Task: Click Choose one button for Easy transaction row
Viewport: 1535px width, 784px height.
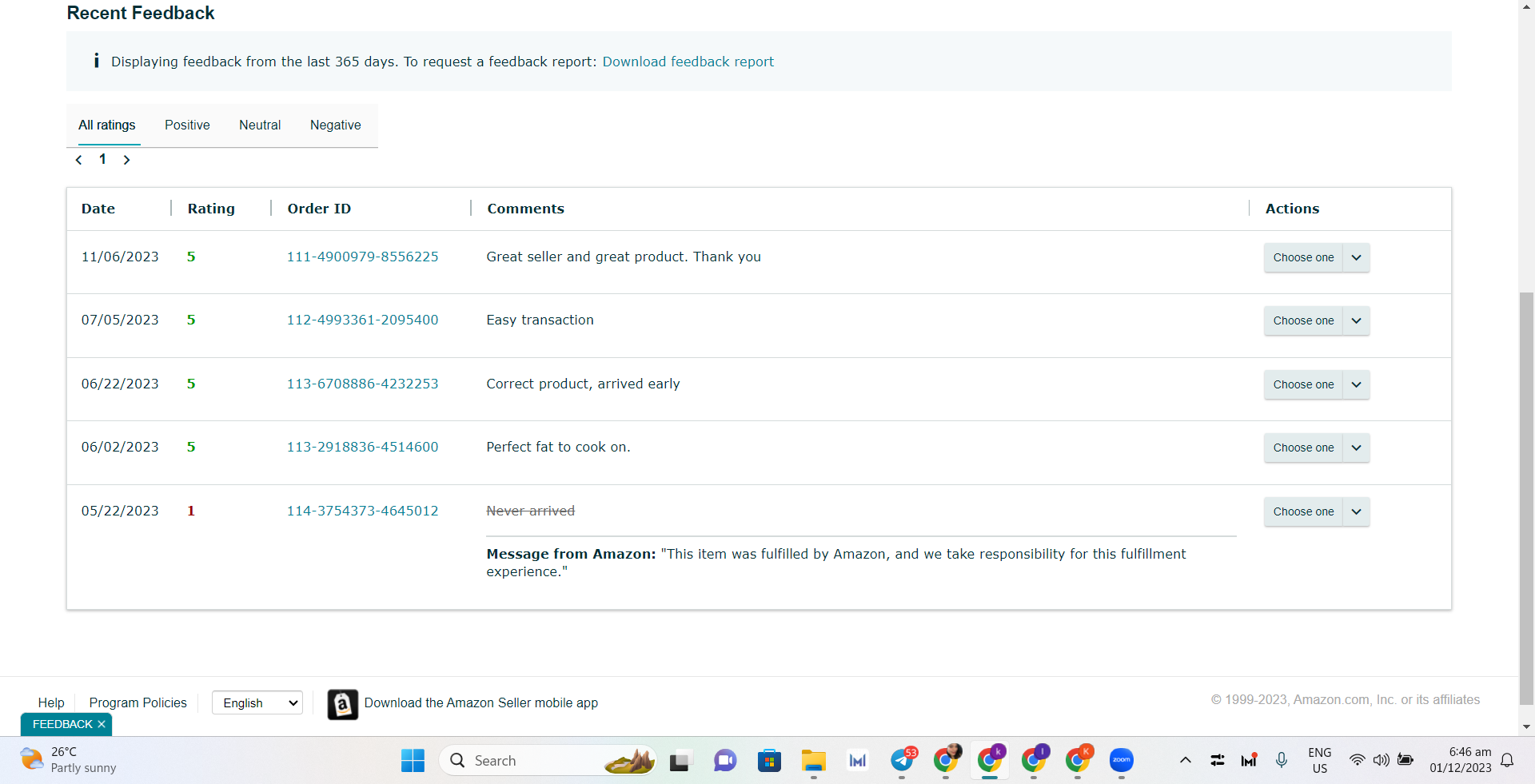Action: coord(1303,320)
